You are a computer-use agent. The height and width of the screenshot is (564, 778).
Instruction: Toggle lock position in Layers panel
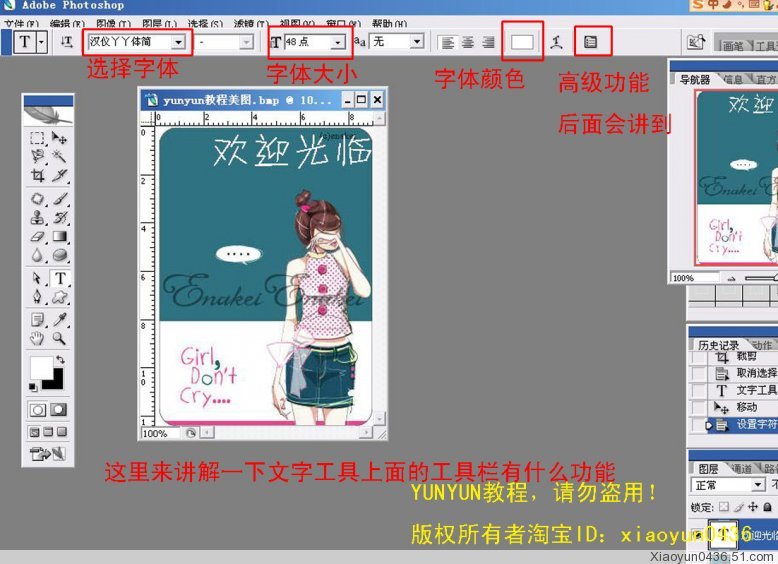tap(753, 506)
